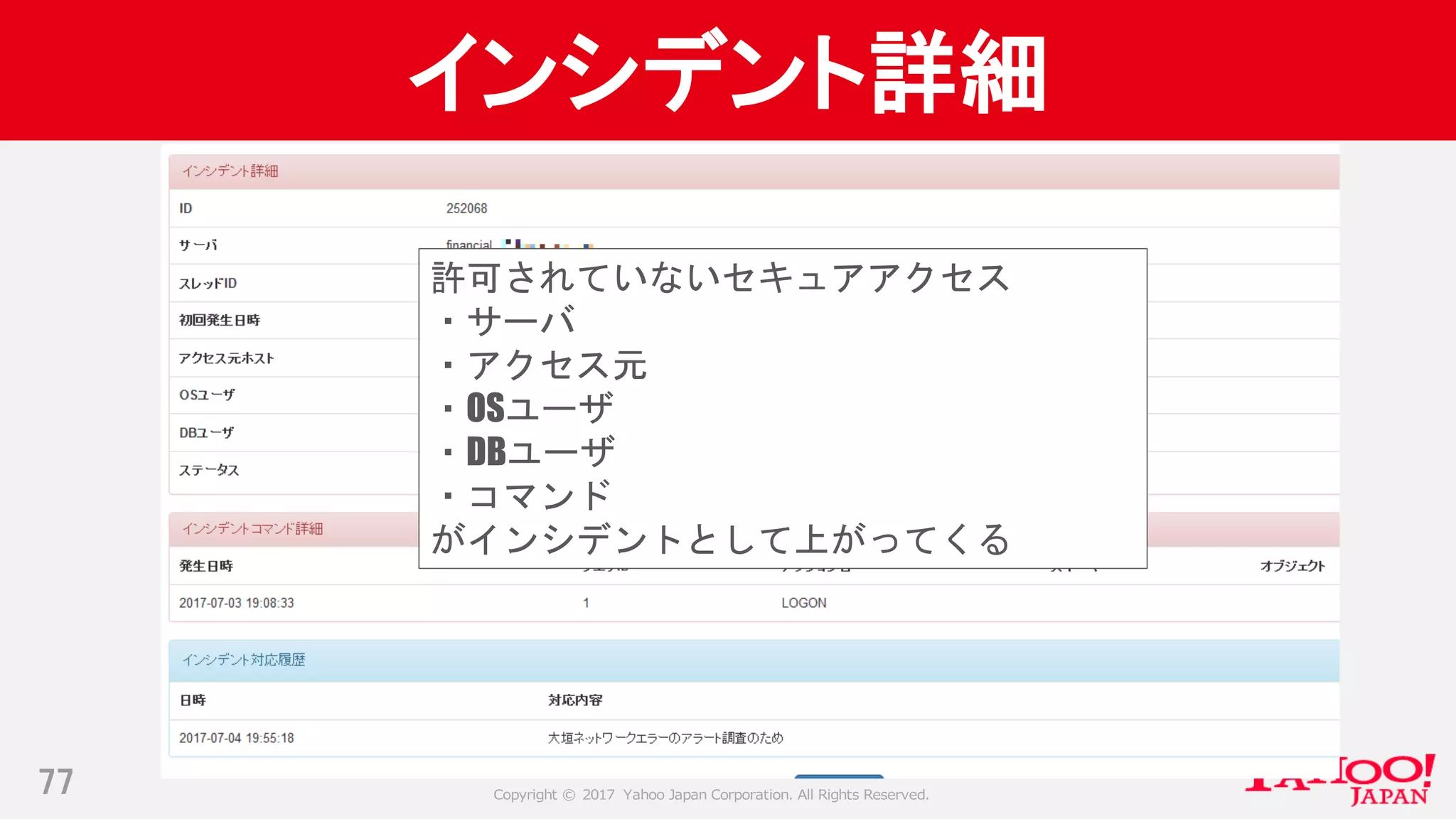Viewport: 1456px width, 819px height.
Task: Click the partially hidden blue button at bottom
Action: (x=839, y=776)
